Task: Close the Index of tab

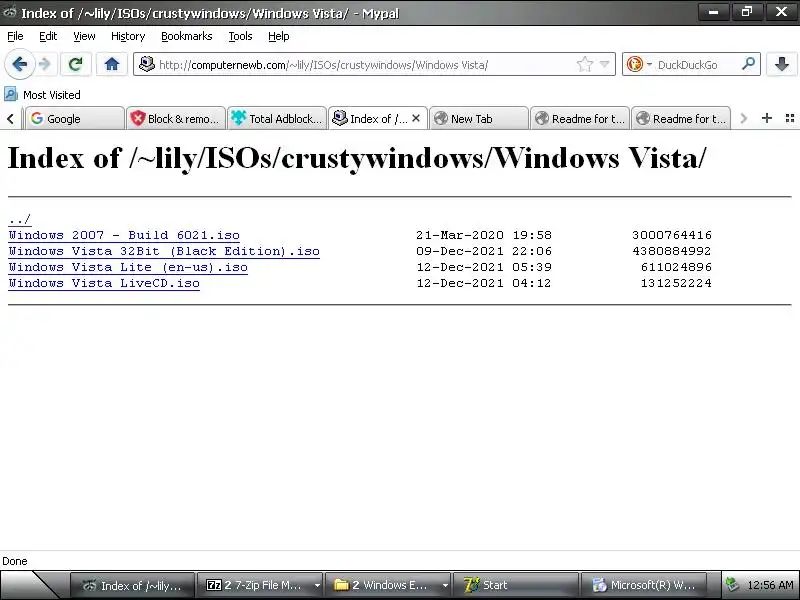Action: pyautogui.click(x=416, y=118)
